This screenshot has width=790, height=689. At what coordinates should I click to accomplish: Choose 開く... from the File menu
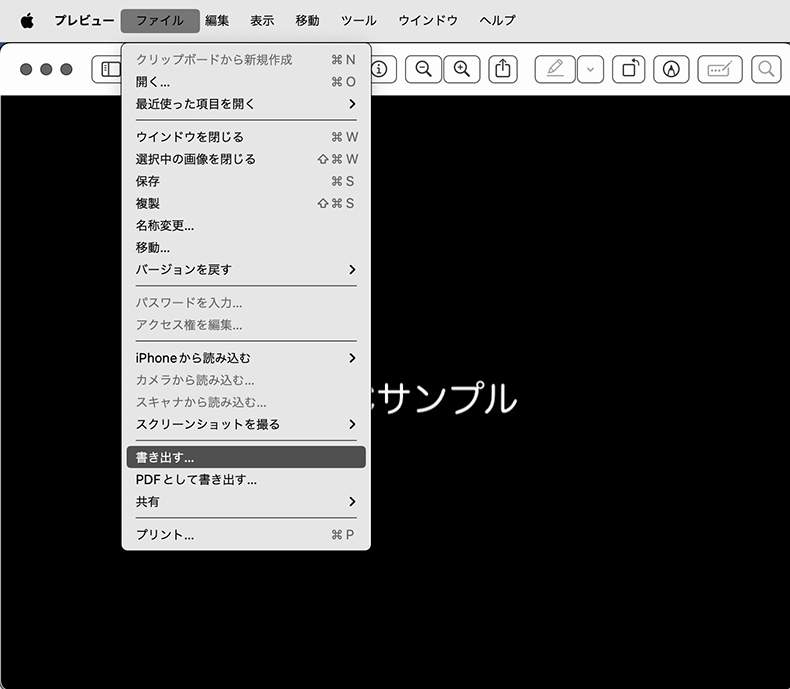[x=246, y=82]
